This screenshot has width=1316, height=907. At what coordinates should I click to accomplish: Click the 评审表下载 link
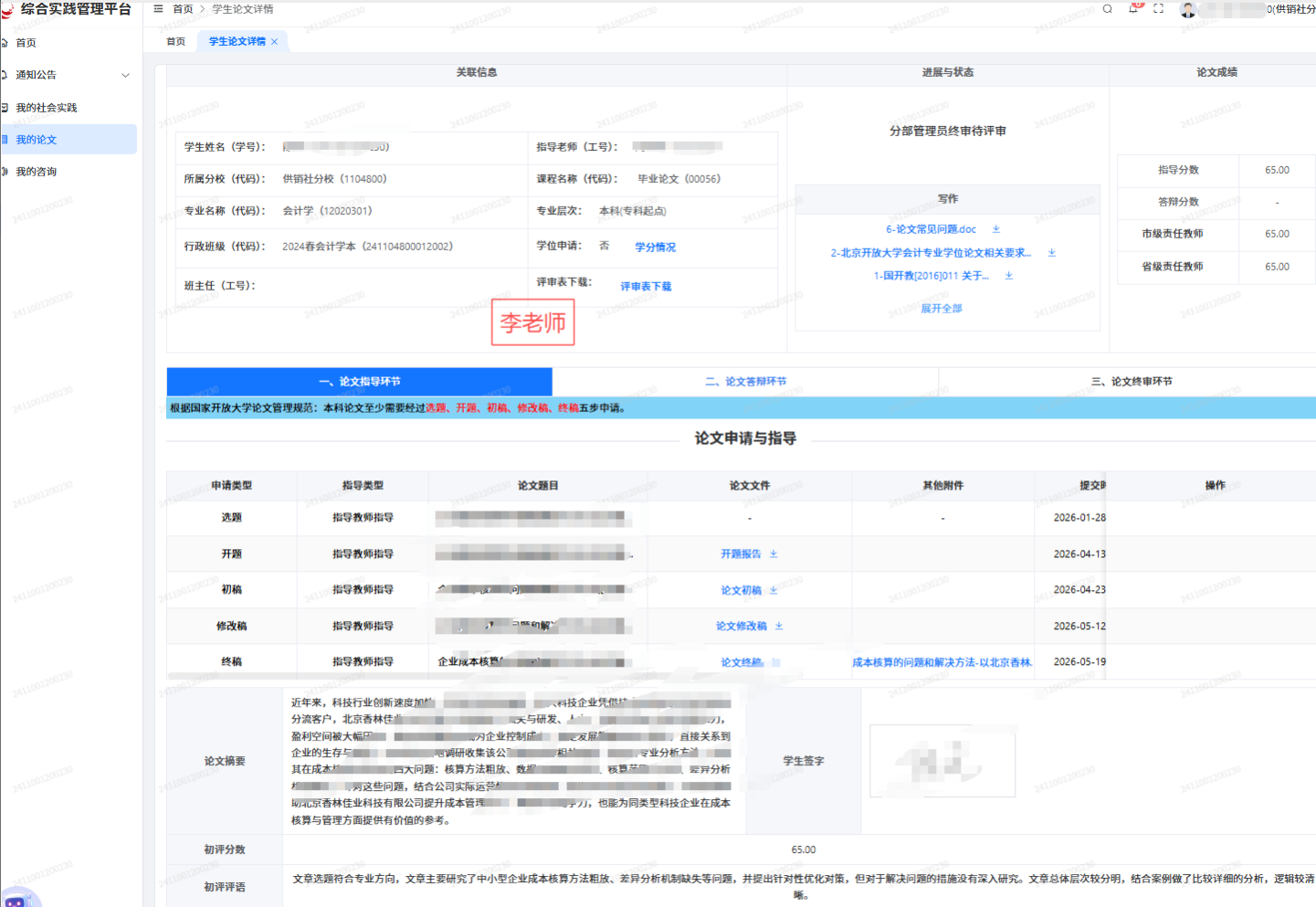pyautogui.click(x=646, y=287)
